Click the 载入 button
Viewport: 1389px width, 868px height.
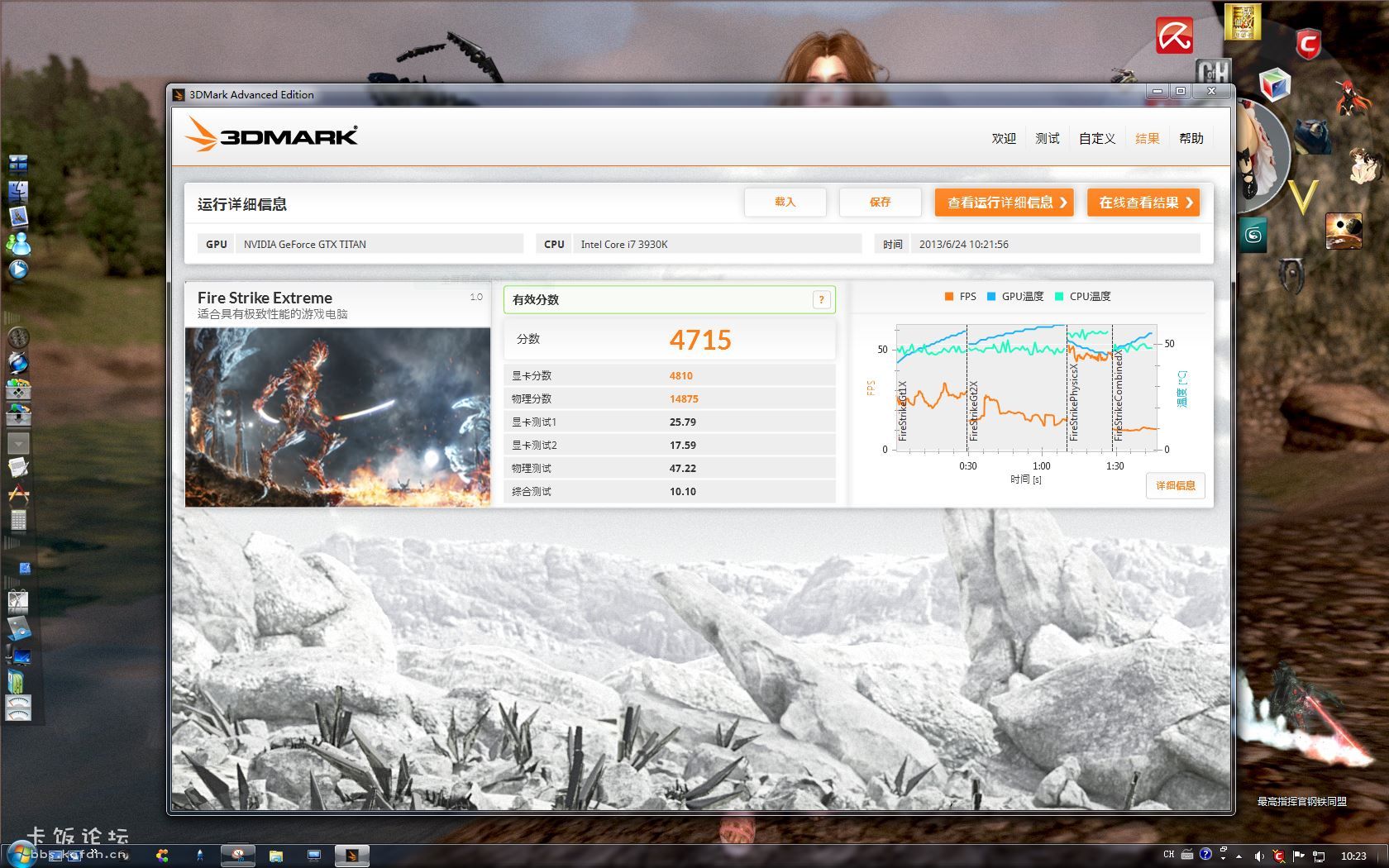point(785,202)
